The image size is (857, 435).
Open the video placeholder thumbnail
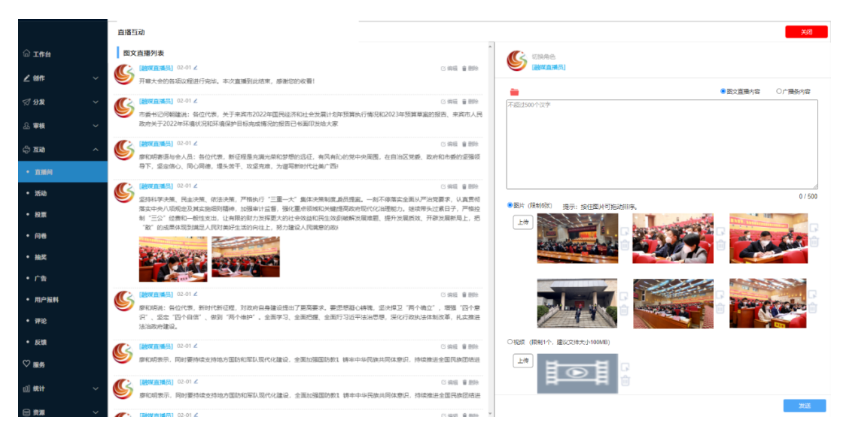click(x=577, y=373)
